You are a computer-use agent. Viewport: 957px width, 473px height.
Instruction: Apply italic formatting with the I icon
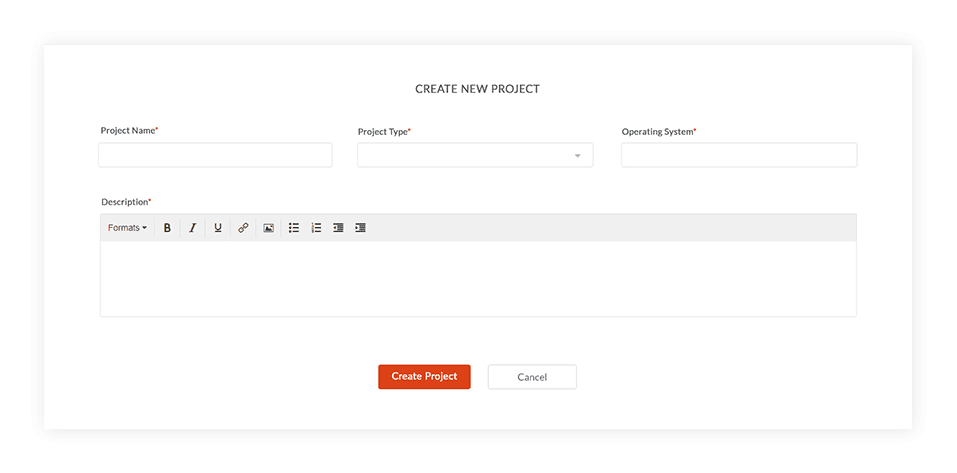pyautogui.click(x=192, y=228)
